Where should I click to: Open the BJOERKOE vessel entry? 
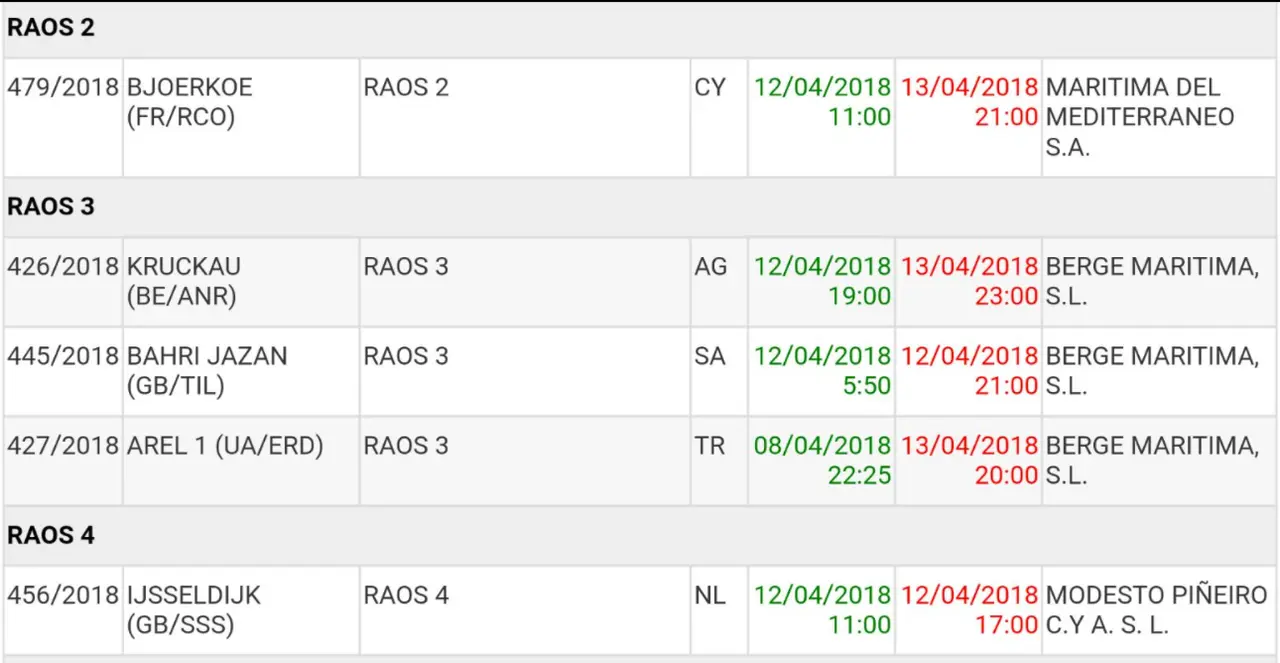[x=190, y=102]
